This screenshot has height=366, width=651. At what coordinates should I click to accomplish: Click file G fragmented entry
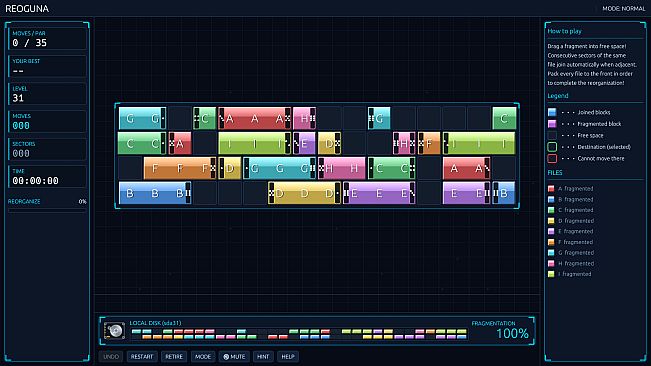click(570, 253)
